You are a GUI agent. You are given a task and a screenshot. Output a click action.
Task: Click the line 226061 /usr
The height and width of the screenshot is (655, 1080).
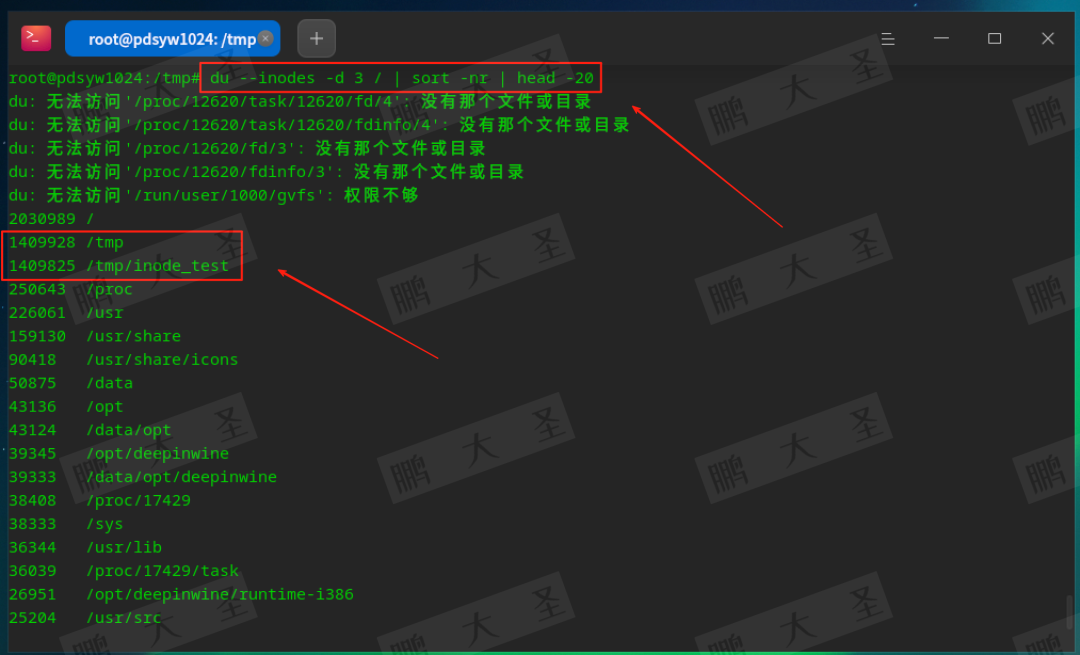pos(66,313)
